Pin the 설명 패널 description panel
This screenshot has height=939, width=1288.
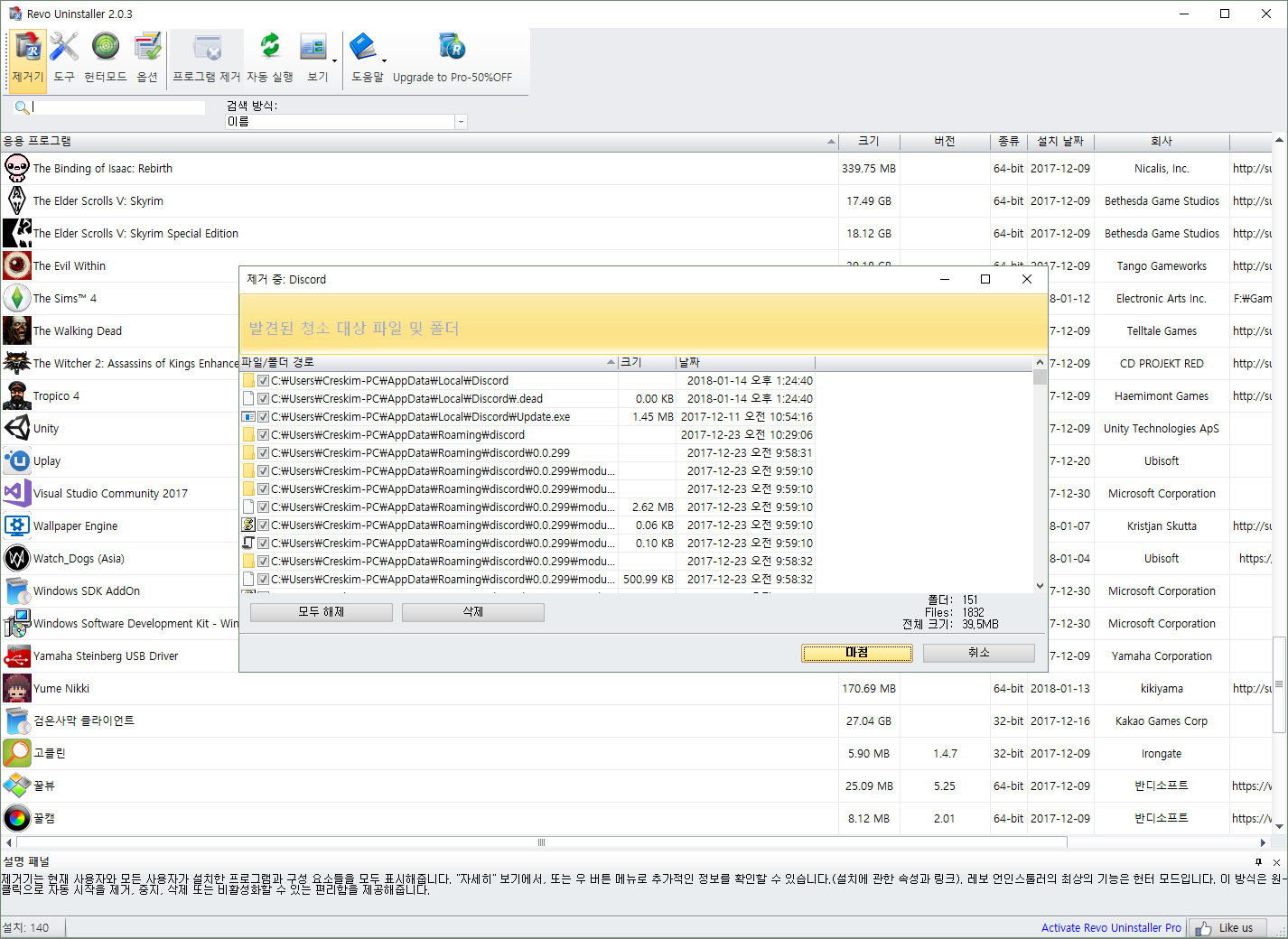[x=1258, y=862]
